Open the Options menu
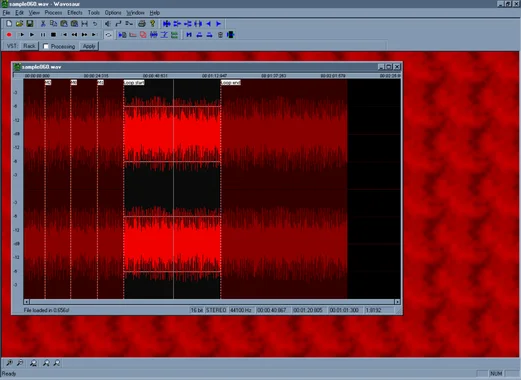Viewport: 521px width, 380px height. pyautogui.click(x=113, y=13)
